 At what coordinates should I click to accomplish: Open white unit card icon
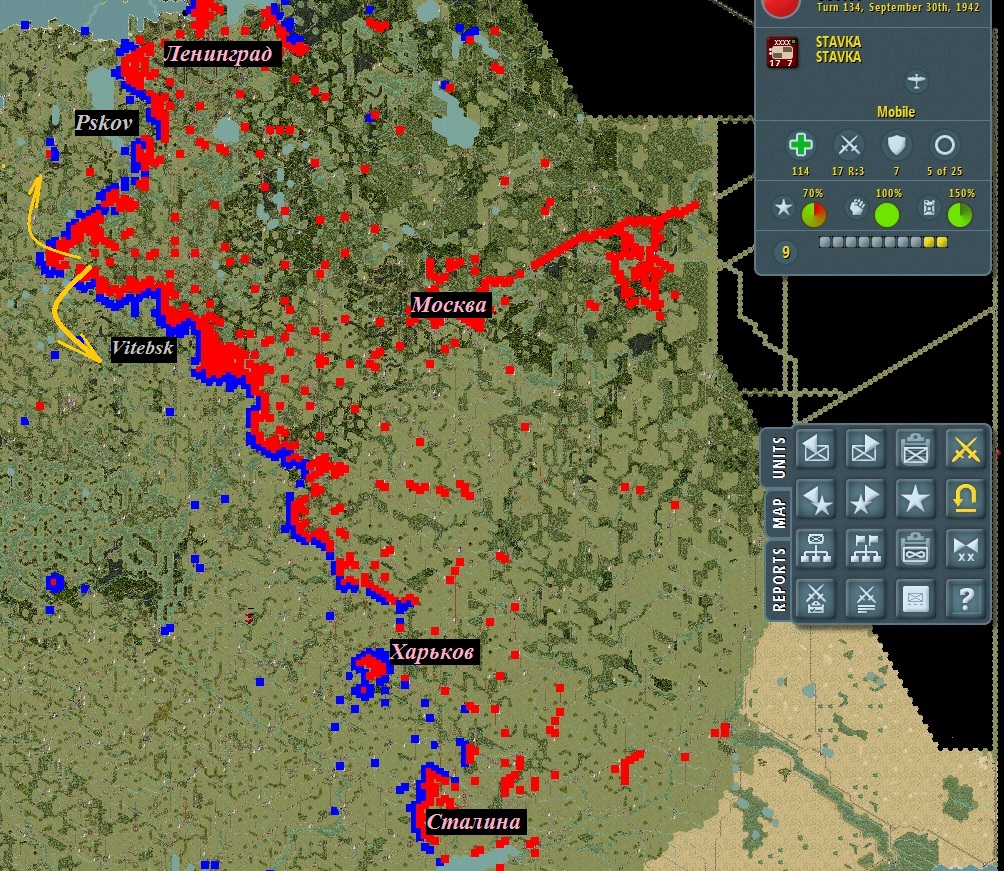[x=915, y=599]
